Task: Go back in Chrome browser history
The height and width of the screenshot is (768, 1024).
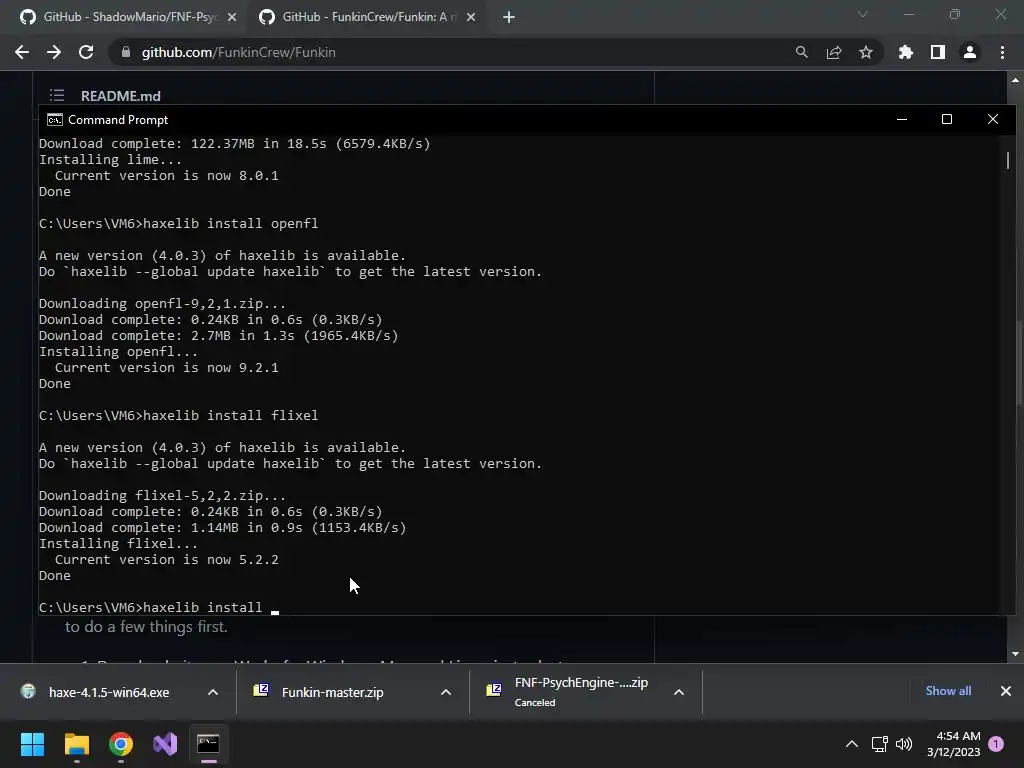Action: point(22,52)
